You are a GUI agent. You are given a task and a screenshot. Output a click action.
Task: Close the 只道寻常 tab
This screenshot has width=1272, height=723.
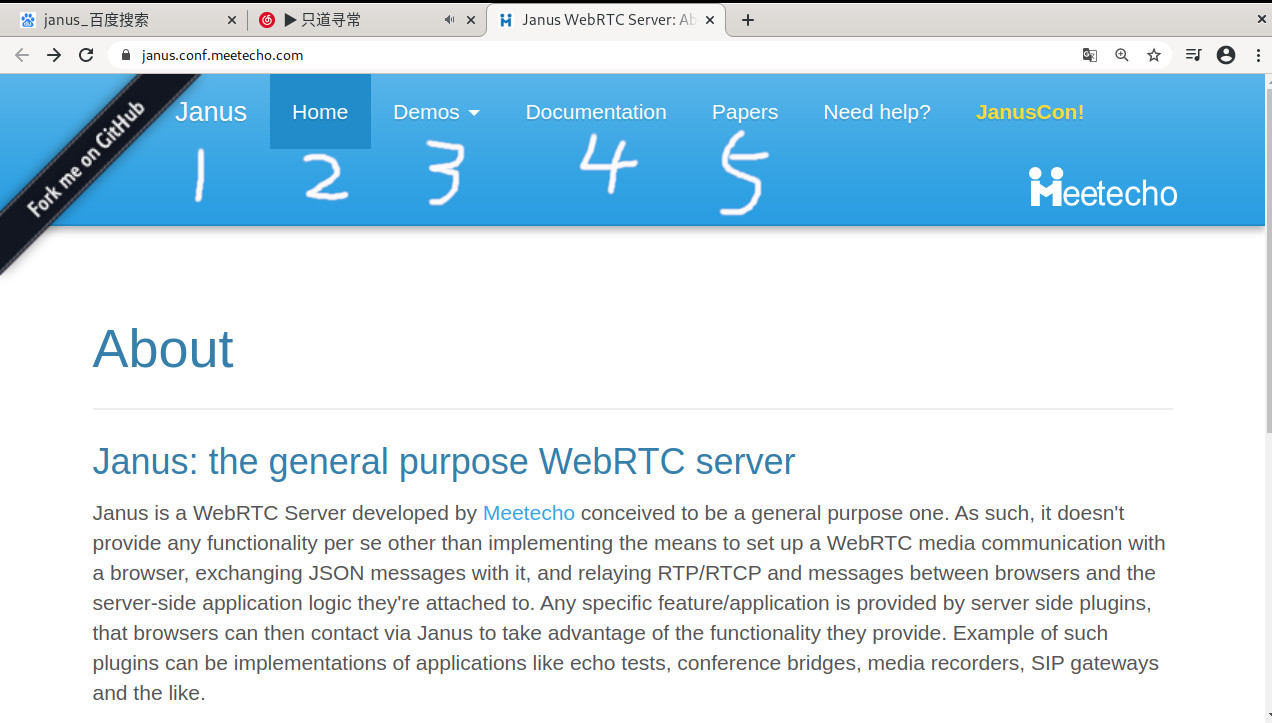pos(471,20)
